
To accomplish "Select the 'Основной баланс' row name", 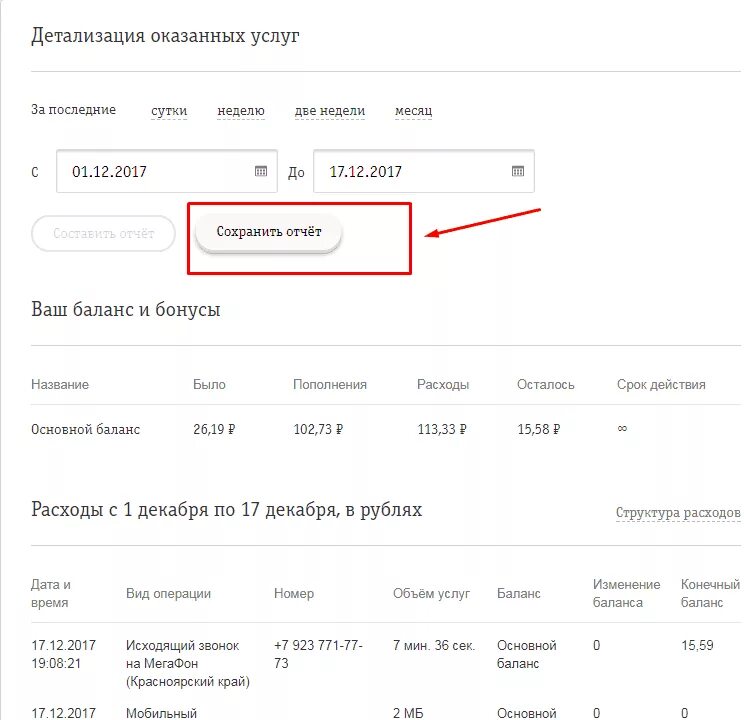I will [85, 430].
